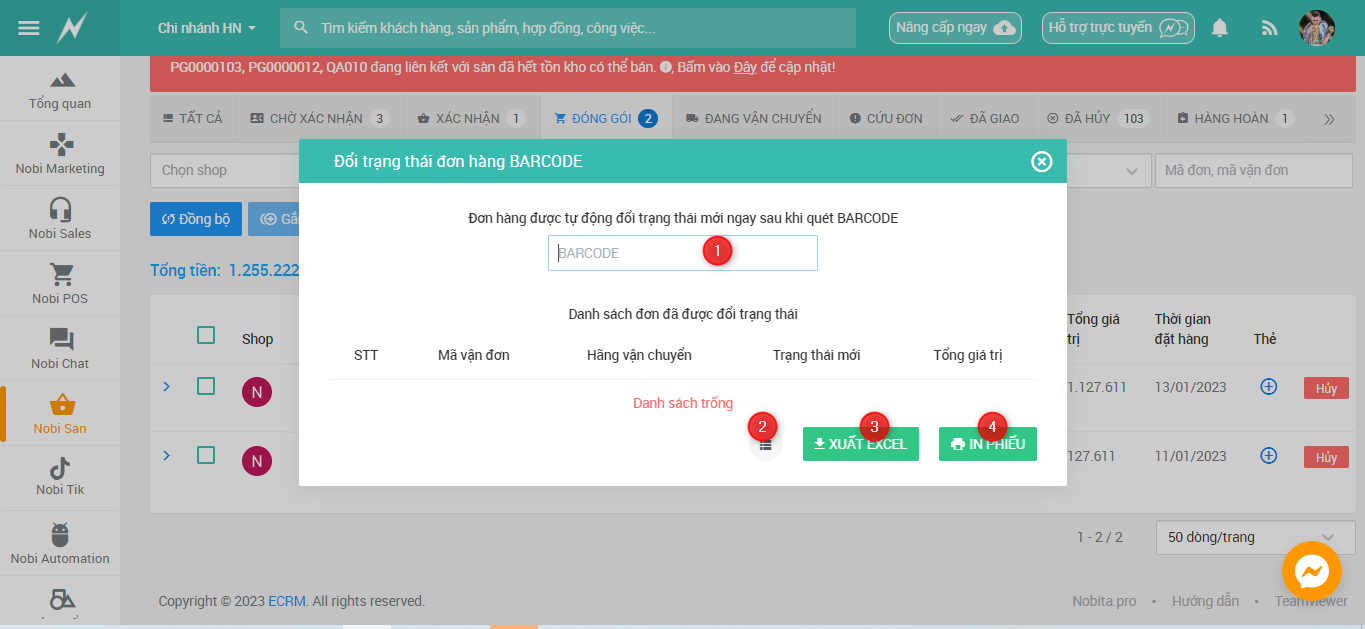Image resolution: width=1365 pixels, height=629 pixels.
Task: Click the add tag plus icon for first order
Action: 1268,387
